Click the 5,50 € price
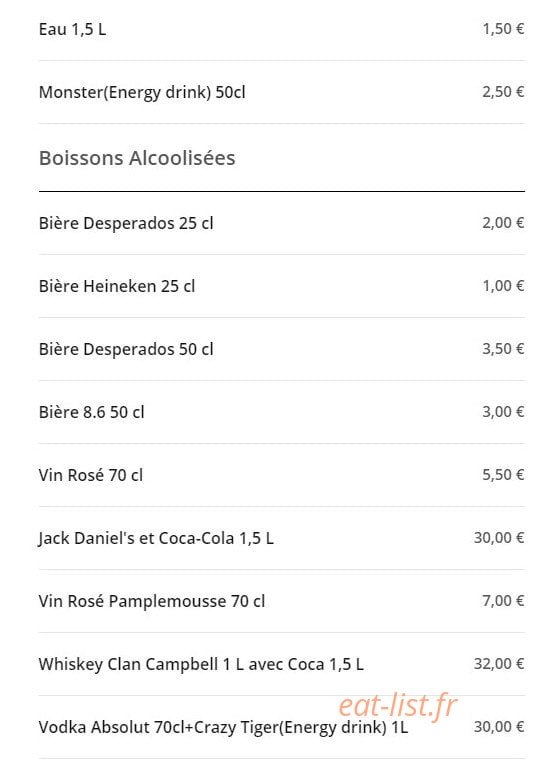The width and height of the screenshot is (557, 761). 503,475
